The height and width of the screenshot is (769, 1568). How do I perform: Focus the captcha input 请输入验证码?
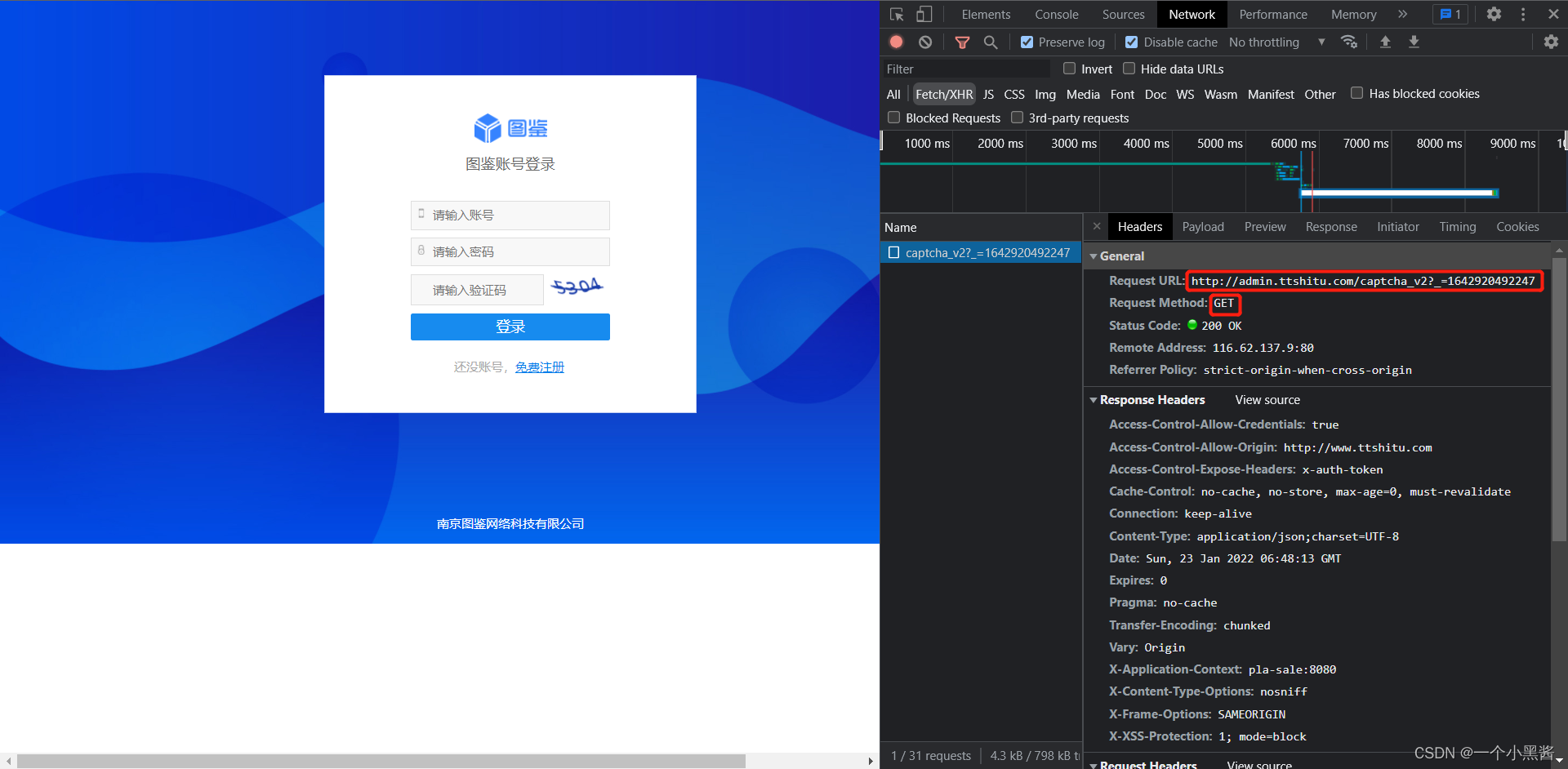pos(477,290)
